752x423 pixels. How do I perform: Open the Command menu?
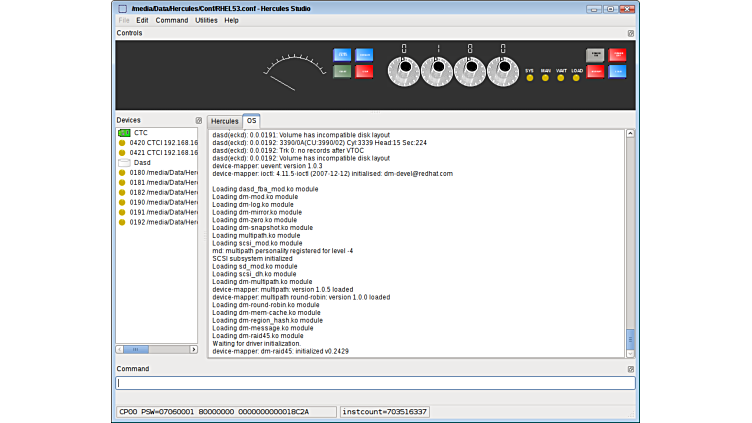pos(171,20)
